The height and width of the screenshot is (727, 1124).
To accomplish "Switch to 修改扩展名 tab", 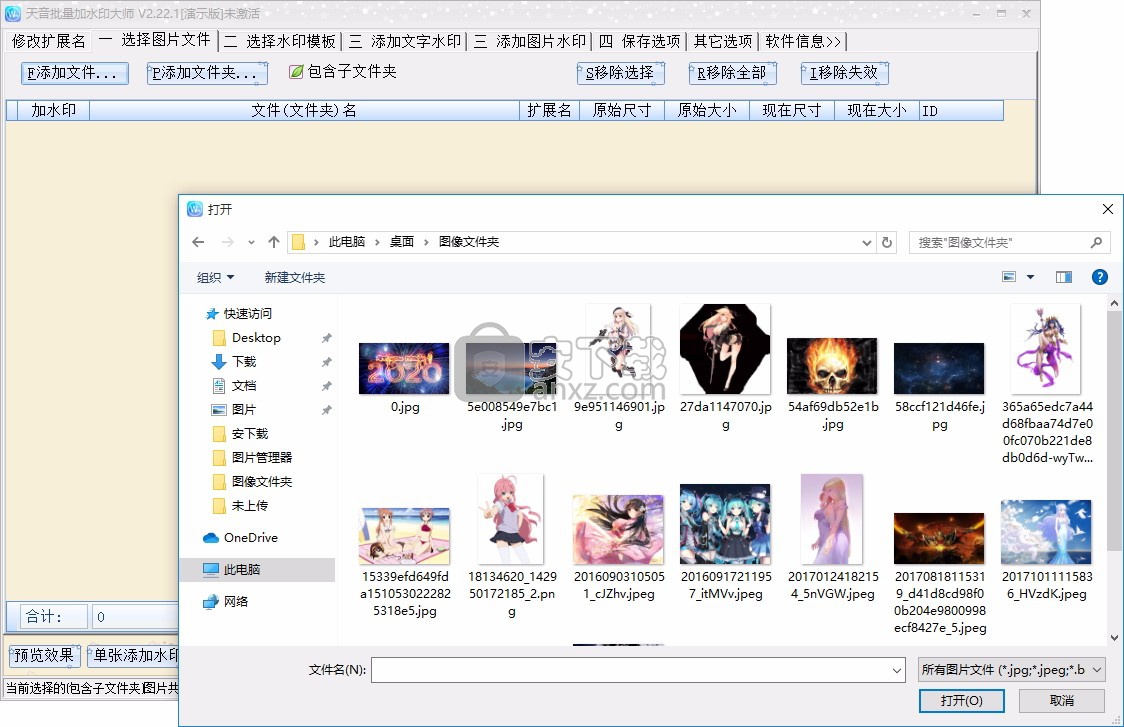I will click(48, 42).
